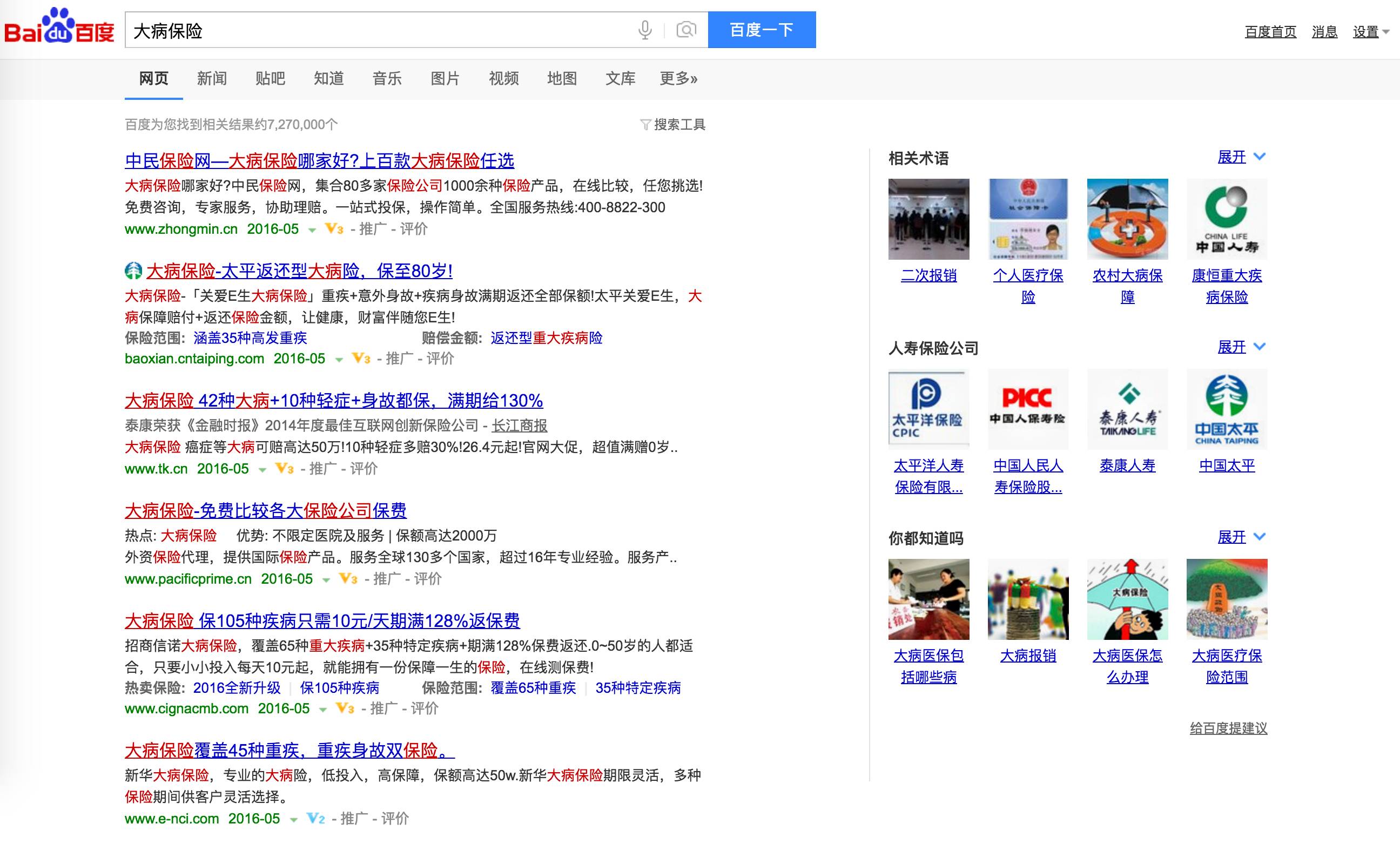Click the V3 badge beside baoxian.cntaiping.com
1400x844 pixels.
point(361,359)
